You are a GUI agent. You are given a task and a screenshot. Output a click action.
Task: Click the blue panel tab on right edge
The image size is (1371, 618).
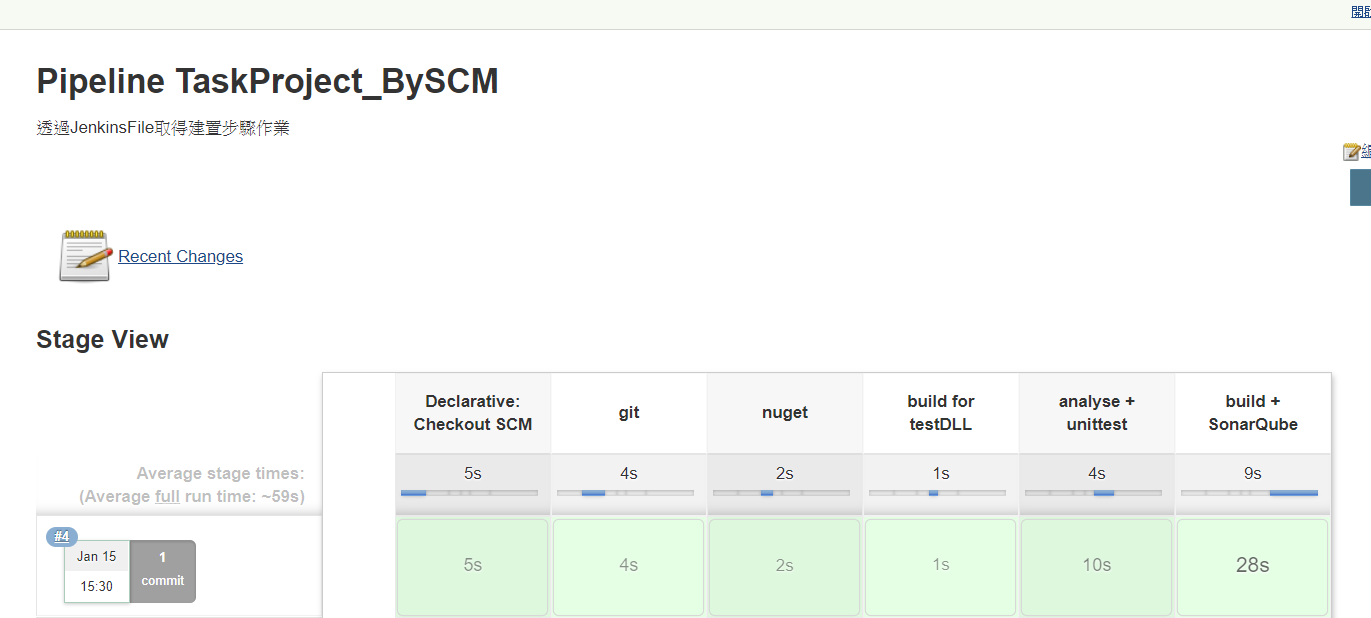pos(1360,187)
